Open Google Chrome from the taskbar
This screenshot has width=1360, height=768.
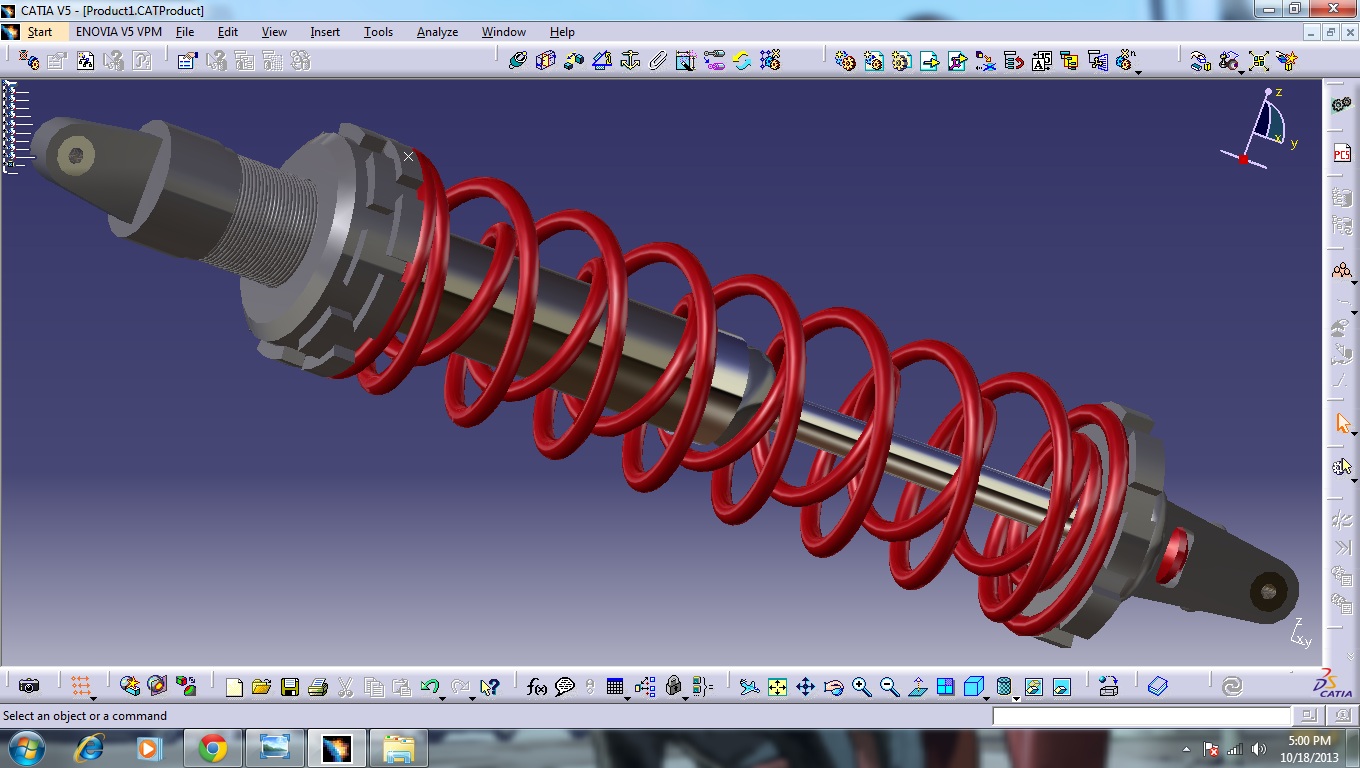(x=212, y=748)
